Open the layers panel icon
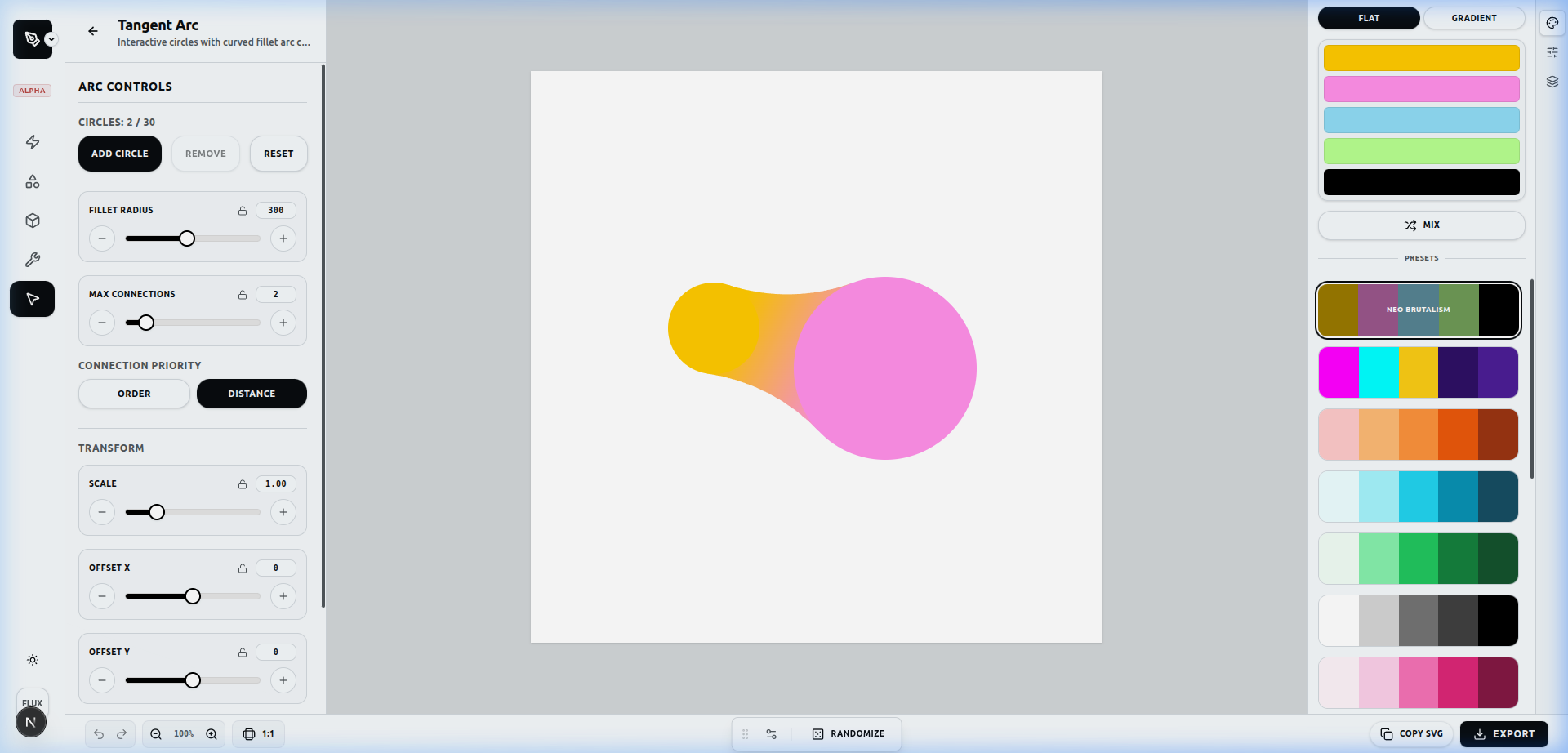1568x753 pixels. click(1552, 82)
